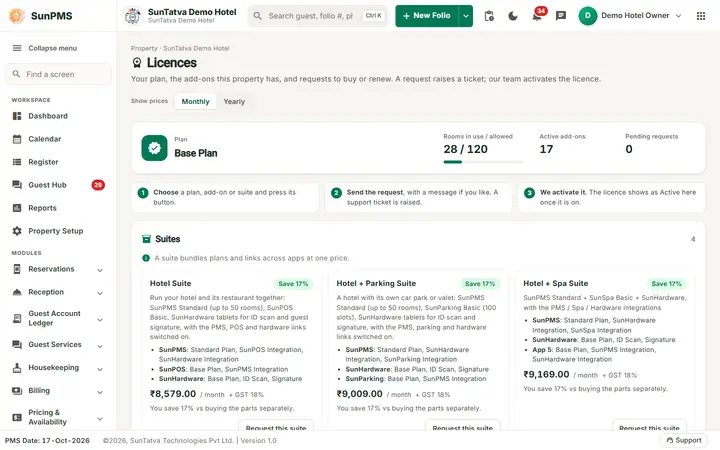Click the ₹9,169.00 price
The width and height of the screenshot is (720, 450).
[546, 374]
